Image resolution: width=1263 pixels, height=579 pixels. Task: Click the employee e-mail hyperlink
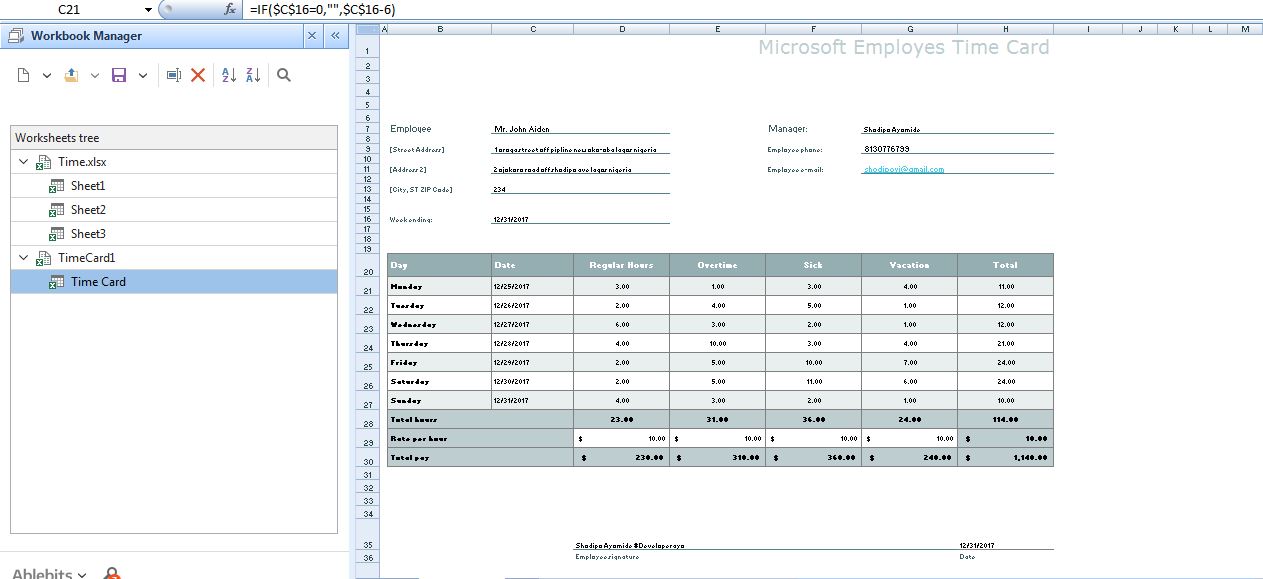[x=903, y=169]
